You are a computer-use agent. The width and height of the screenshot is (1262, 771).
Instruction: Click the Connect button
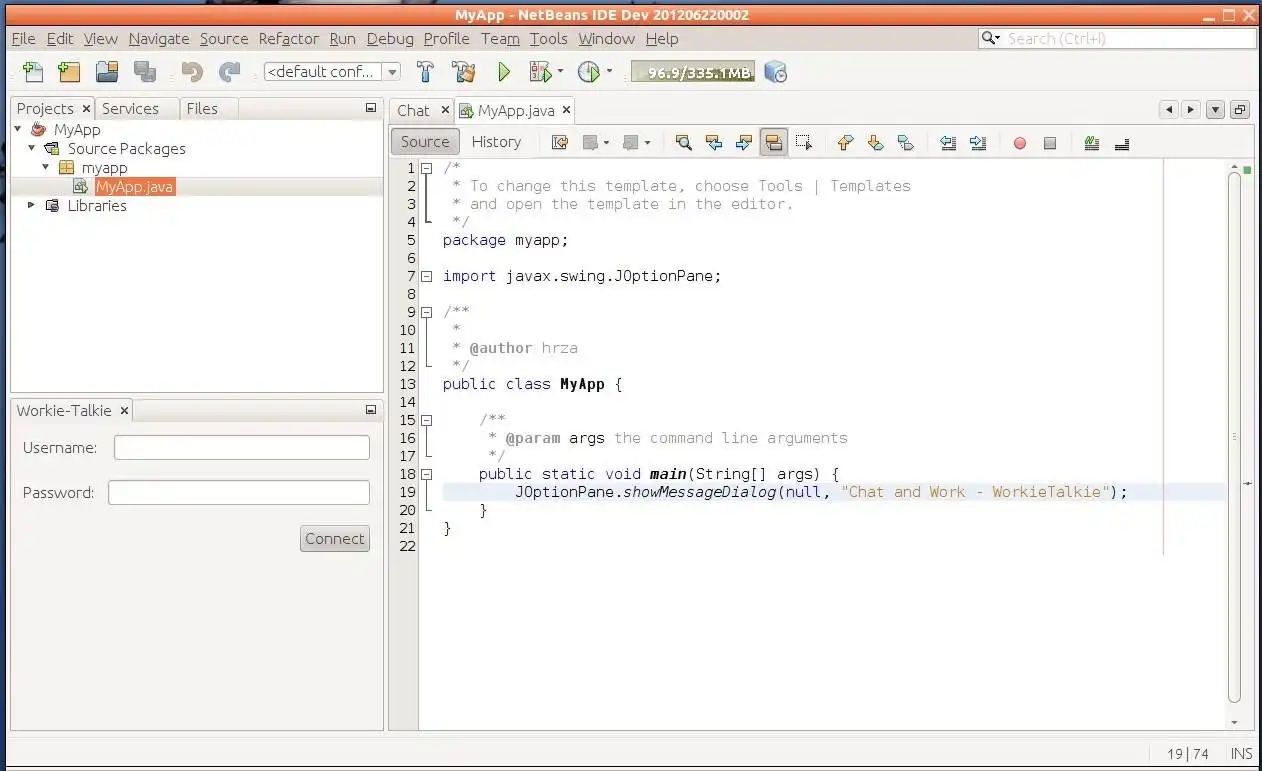point(335,538)
